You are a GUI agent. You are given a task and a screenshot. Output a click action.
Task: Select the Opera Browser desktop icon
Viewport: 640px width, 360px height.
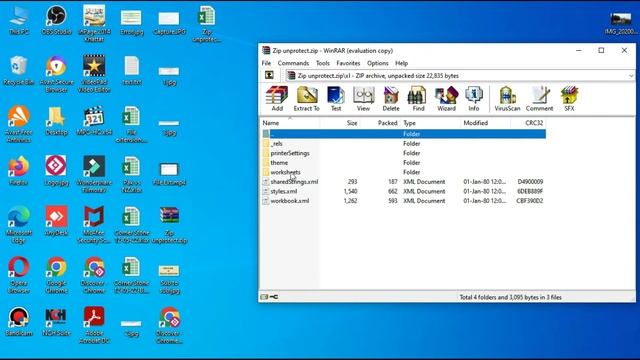click(x=18, y=275)
